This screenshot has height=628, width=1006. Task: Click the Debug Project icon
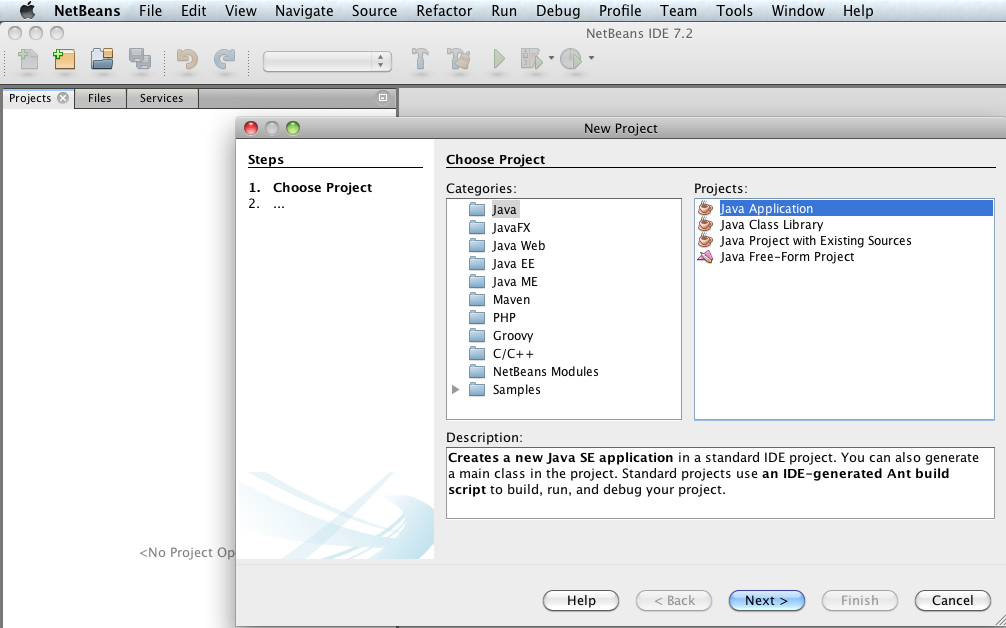[532, 59]
